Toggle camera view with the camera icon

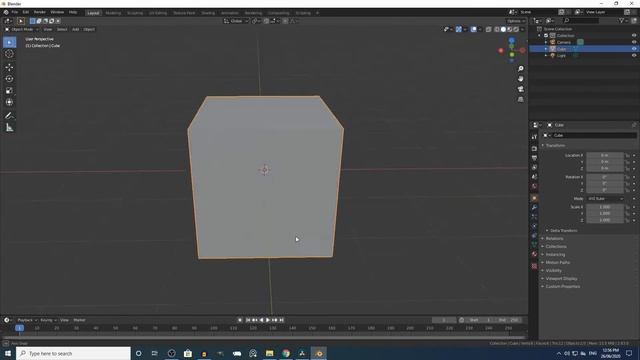pos(520,89)
